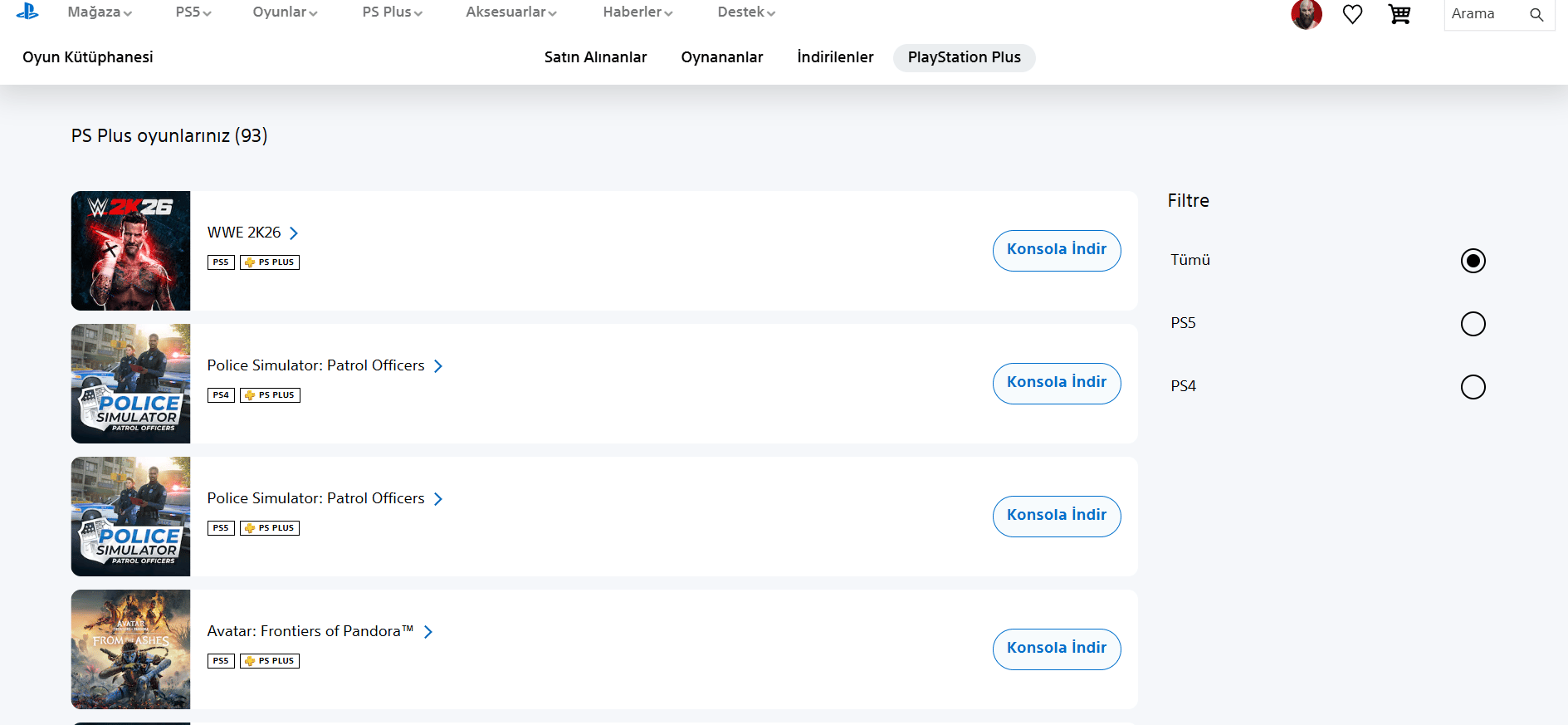The width and height of the screenshot is (1568, 725).
Task: Click the PS5 badge under WWE 2K26
Action: pyautogui.click(x=221, y=262)
